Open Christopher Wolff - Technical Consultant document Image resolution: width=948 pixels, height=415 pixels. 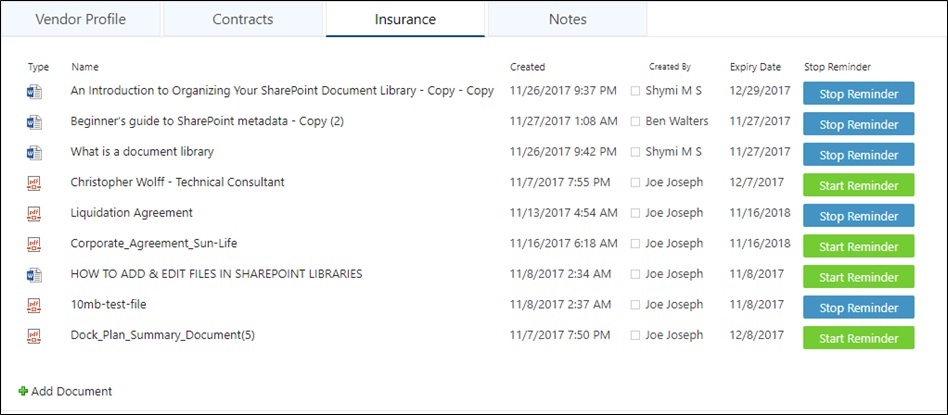pyautogui.click(x=177, y=182)
